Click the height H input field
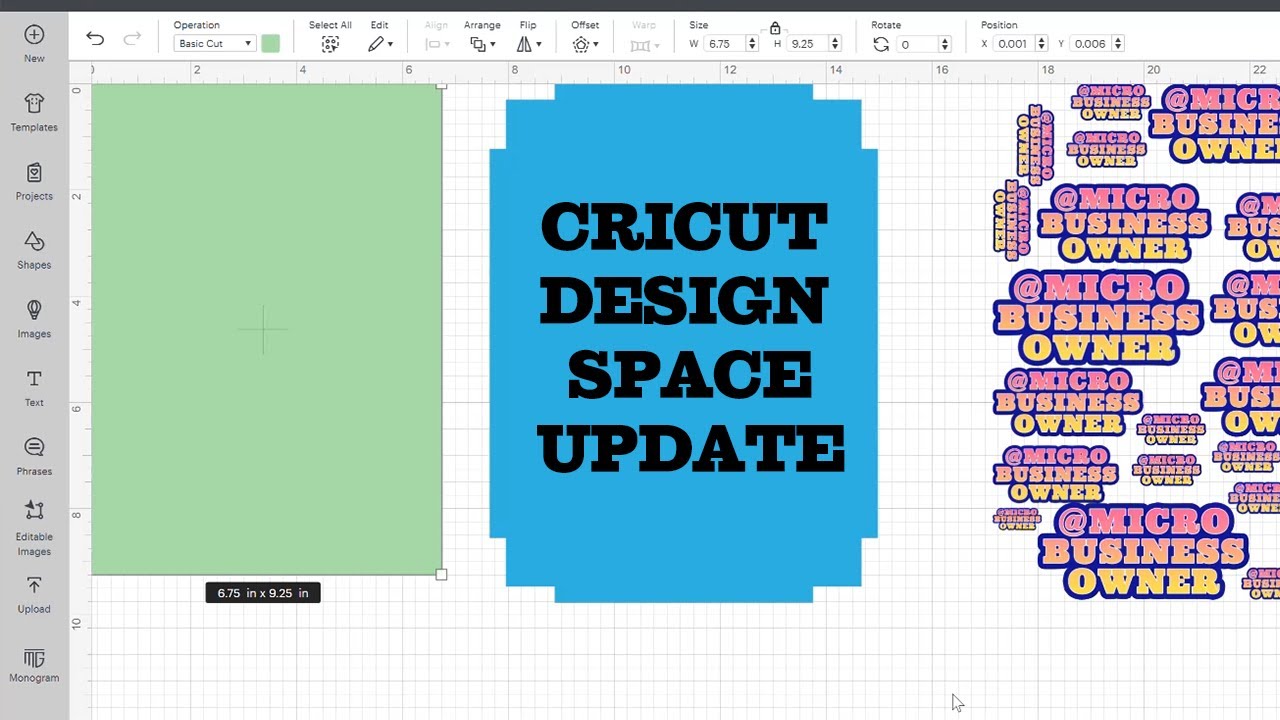Image resolution: width=1280 pixels, height=720 pixels. coord(807,44)
